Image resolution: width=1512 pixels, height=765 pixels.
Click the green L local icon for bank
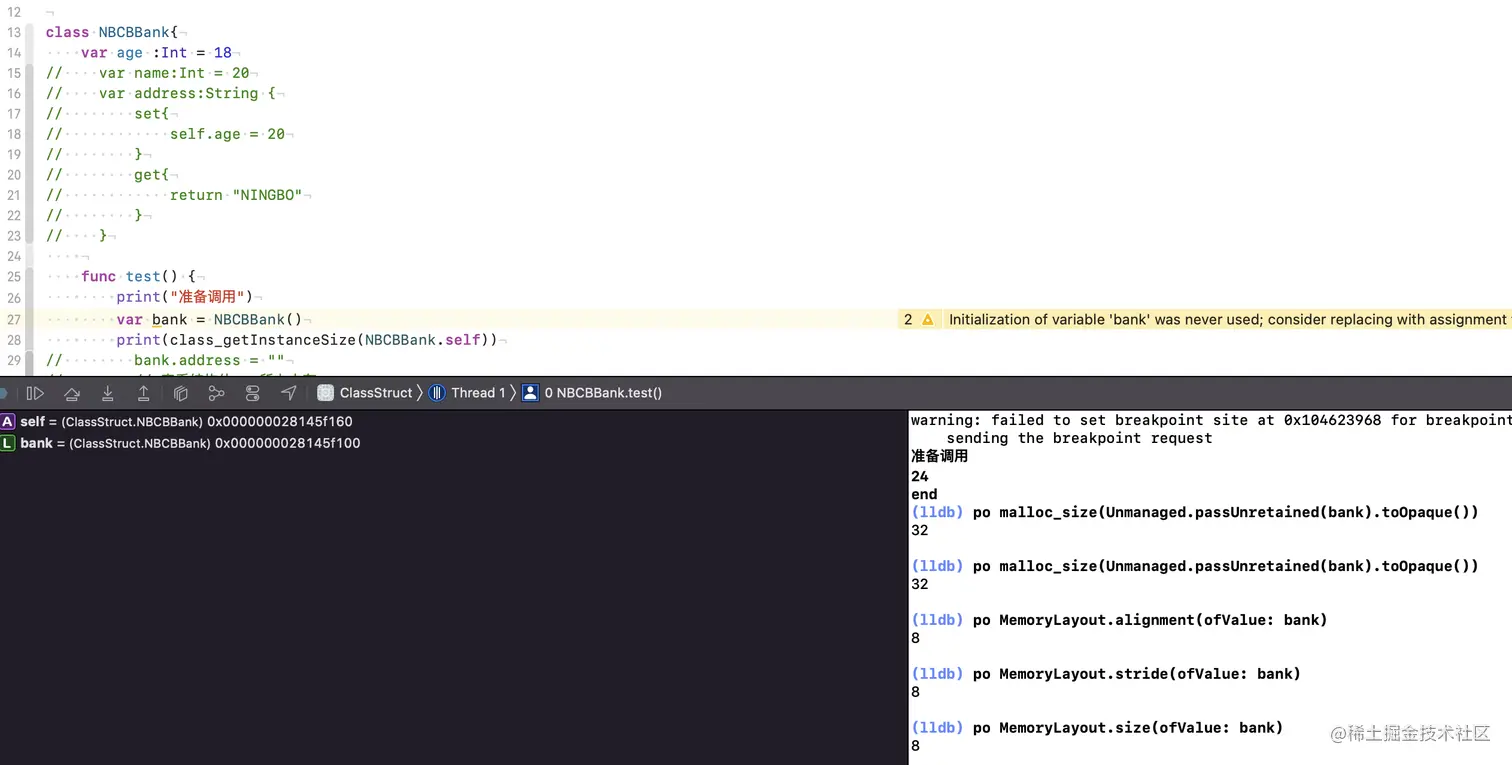coord(8,443)
